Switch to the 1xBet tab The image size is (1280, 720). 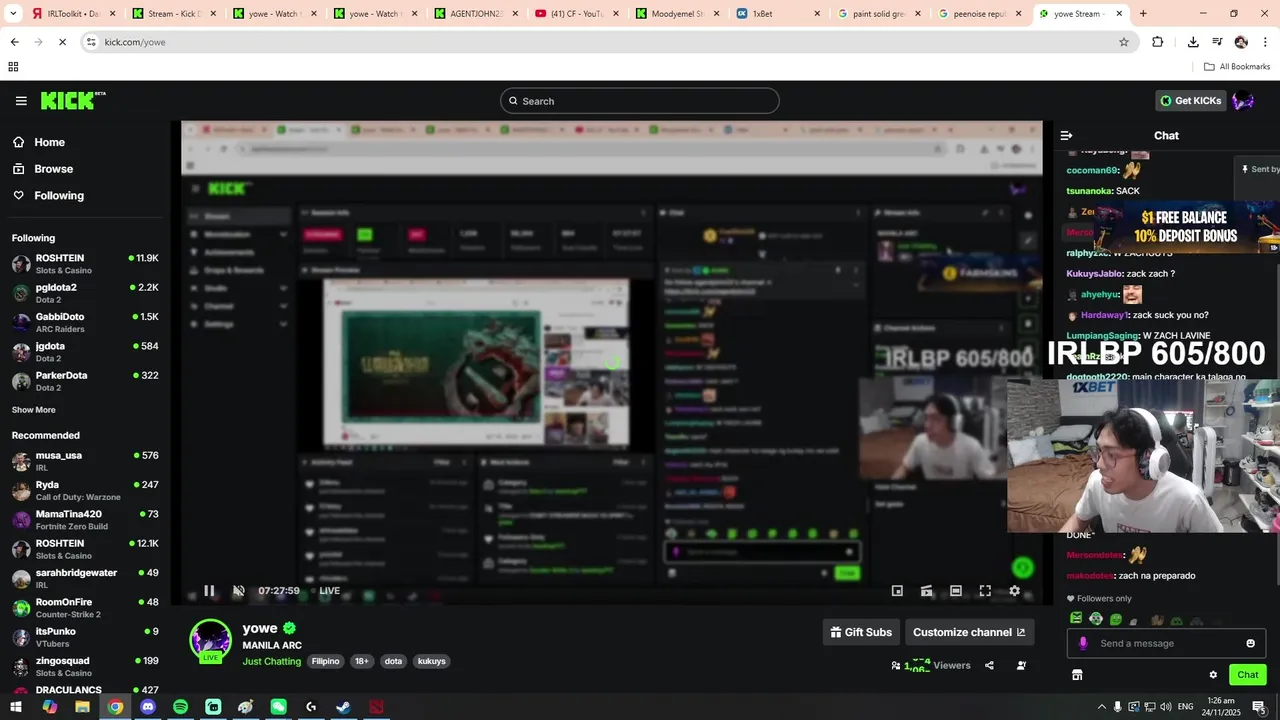pos(777,14)
